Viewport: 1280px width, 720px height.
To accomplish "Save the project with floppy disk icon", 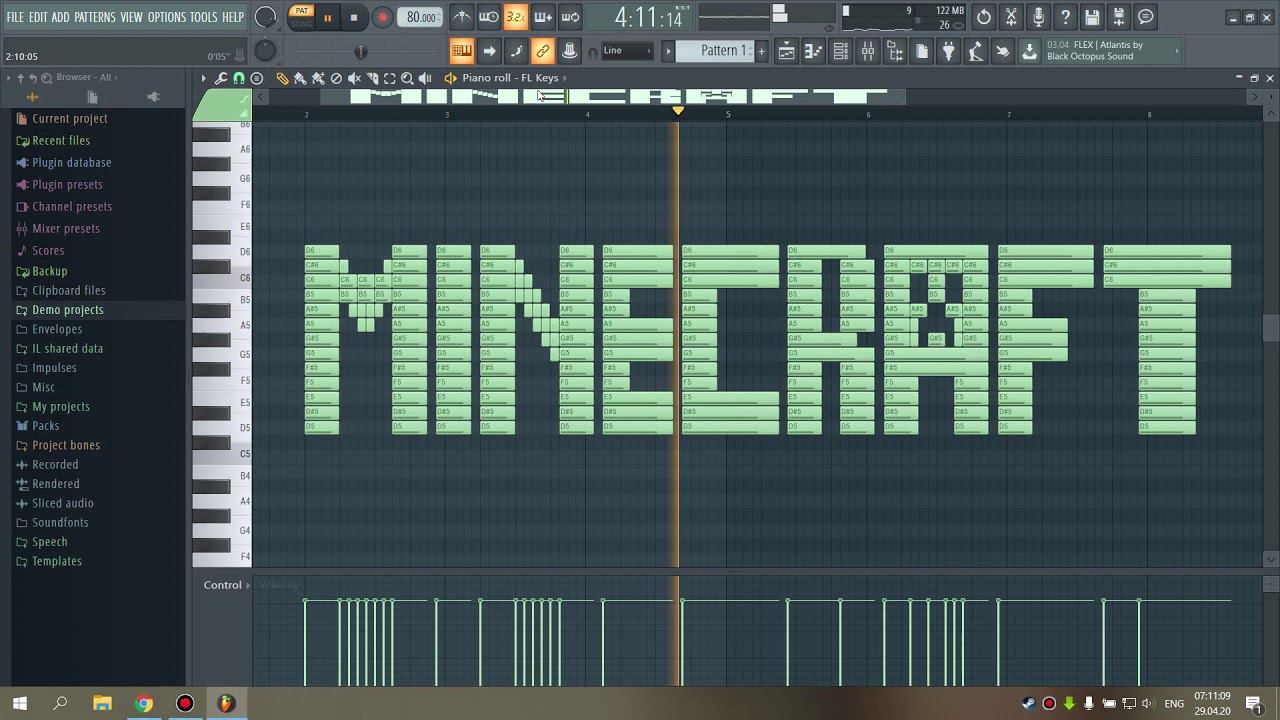I will [x=1092, y=17].
